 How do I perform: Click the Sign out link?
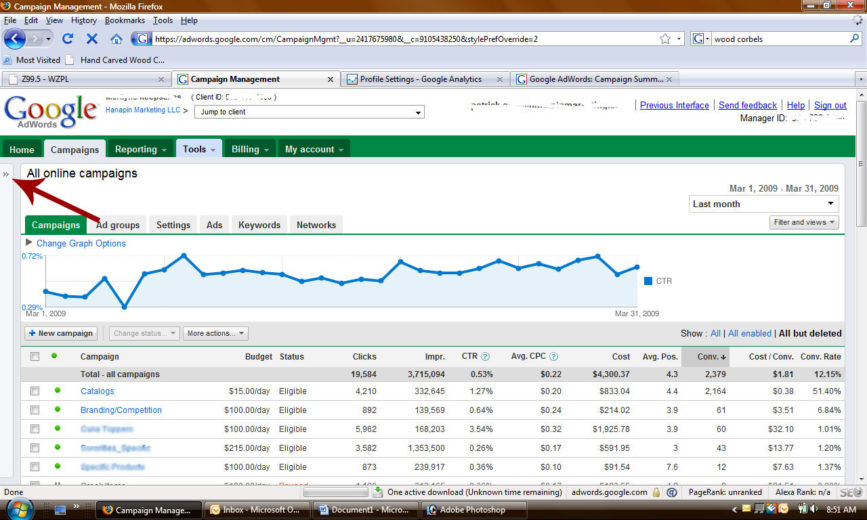830,105
